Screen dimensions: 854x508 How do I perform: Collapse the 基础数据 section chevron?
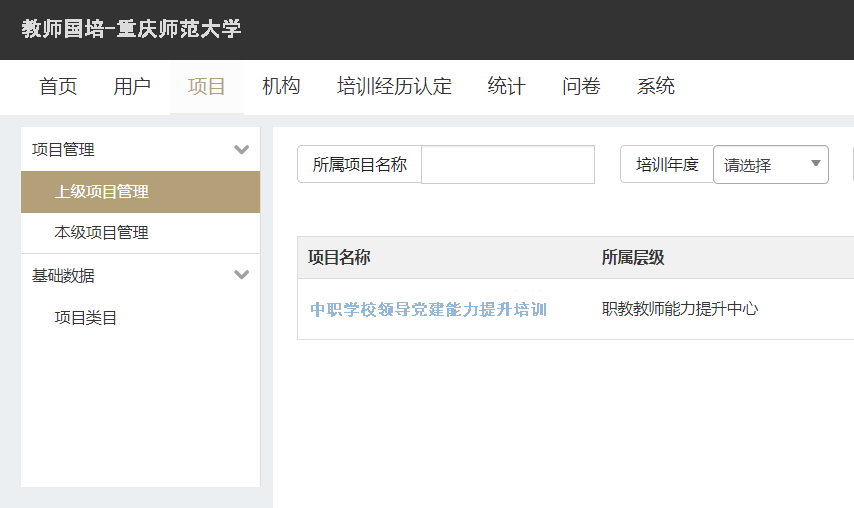point(241,275)
